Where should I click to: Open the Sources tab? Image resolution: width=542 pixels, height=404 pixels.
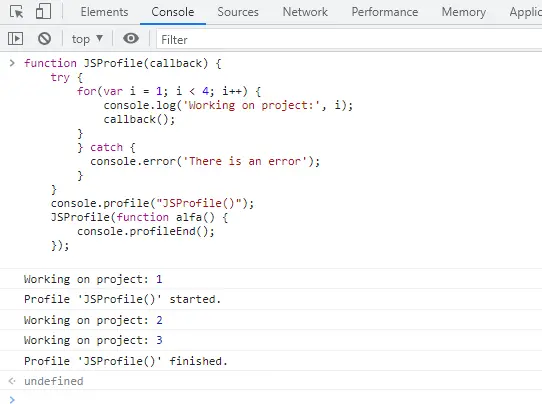[x=238, y=12]
